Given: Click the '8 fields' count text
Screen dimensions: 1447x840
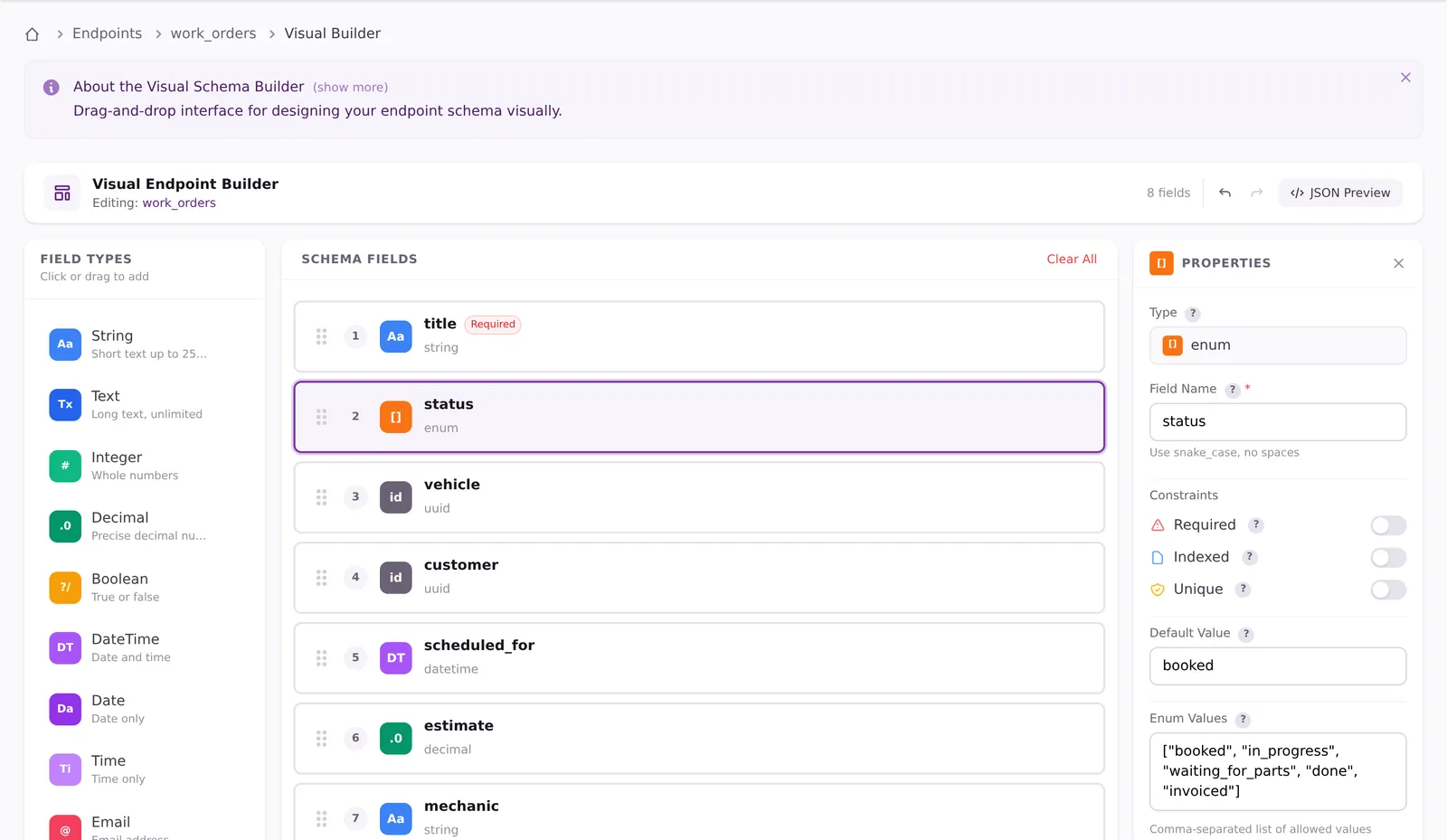Looking at the screenshot, I should [1168, 193].
